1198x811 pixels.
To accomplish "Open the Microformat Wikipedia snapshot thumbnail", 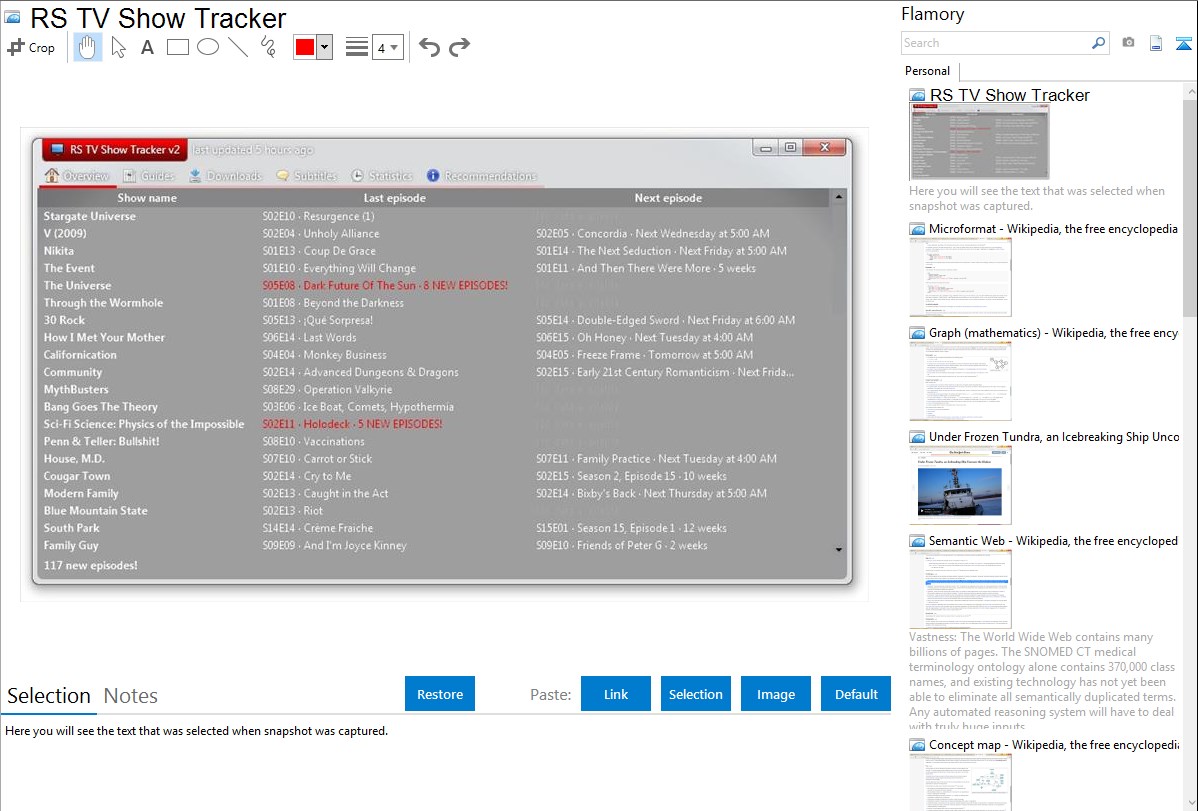I will (960, 277).
